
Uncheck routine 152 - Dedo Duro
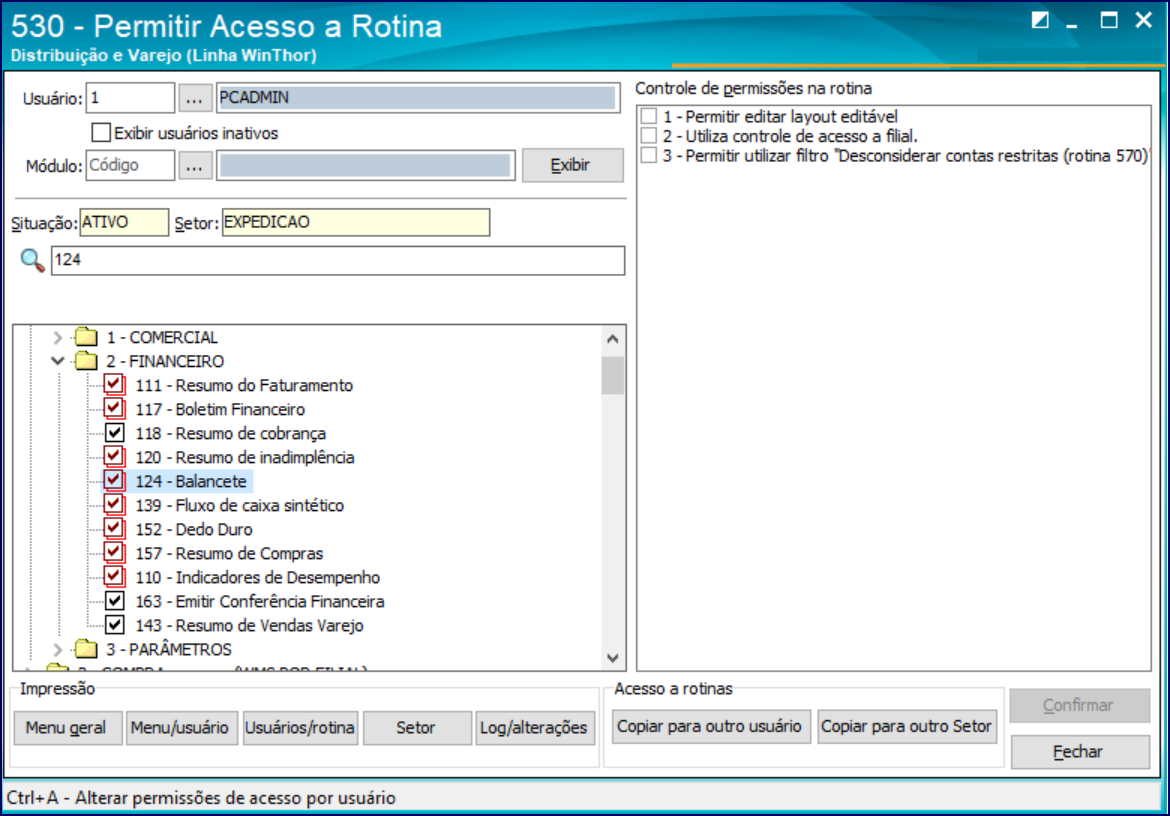[114, 529]
